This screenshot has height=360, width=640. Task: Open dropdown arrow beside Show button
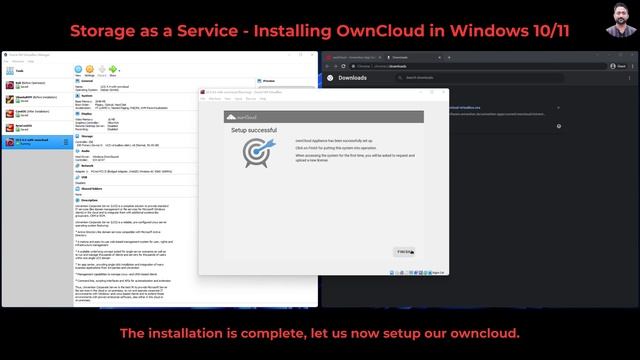click(x=119, y=71)
